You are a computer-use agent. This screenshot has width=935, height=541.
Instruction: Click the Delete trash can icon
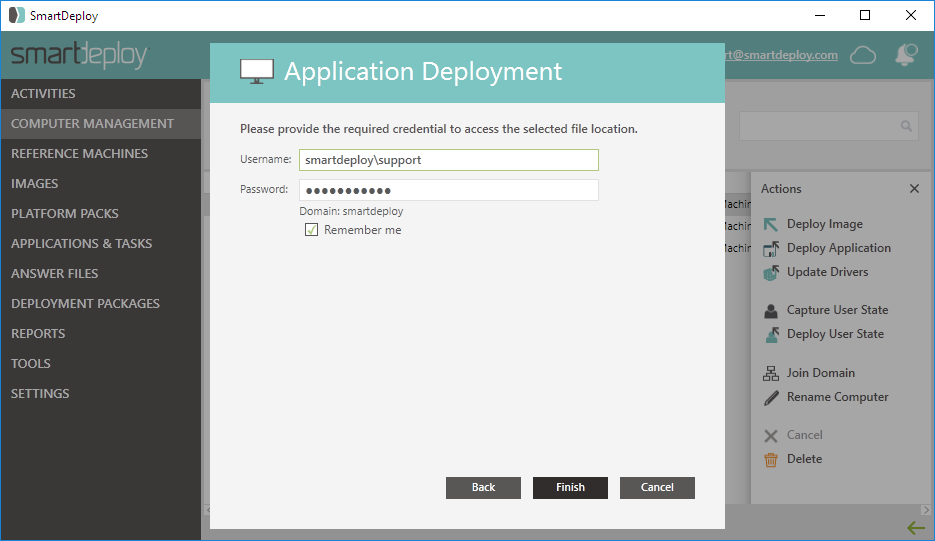pyautogui.click(x=770, y=460)
